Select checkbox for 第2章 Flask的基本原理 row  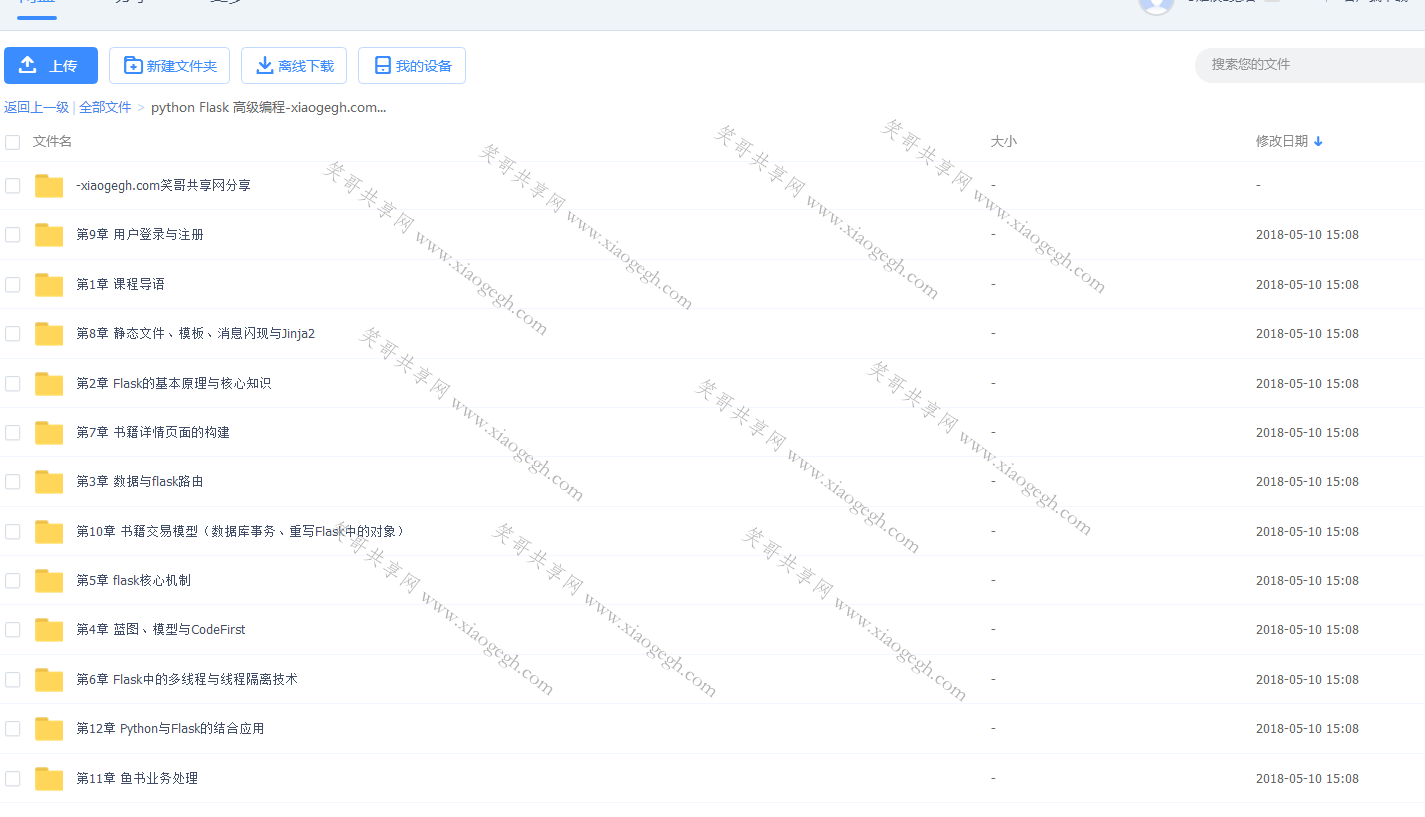click(12, 383)
